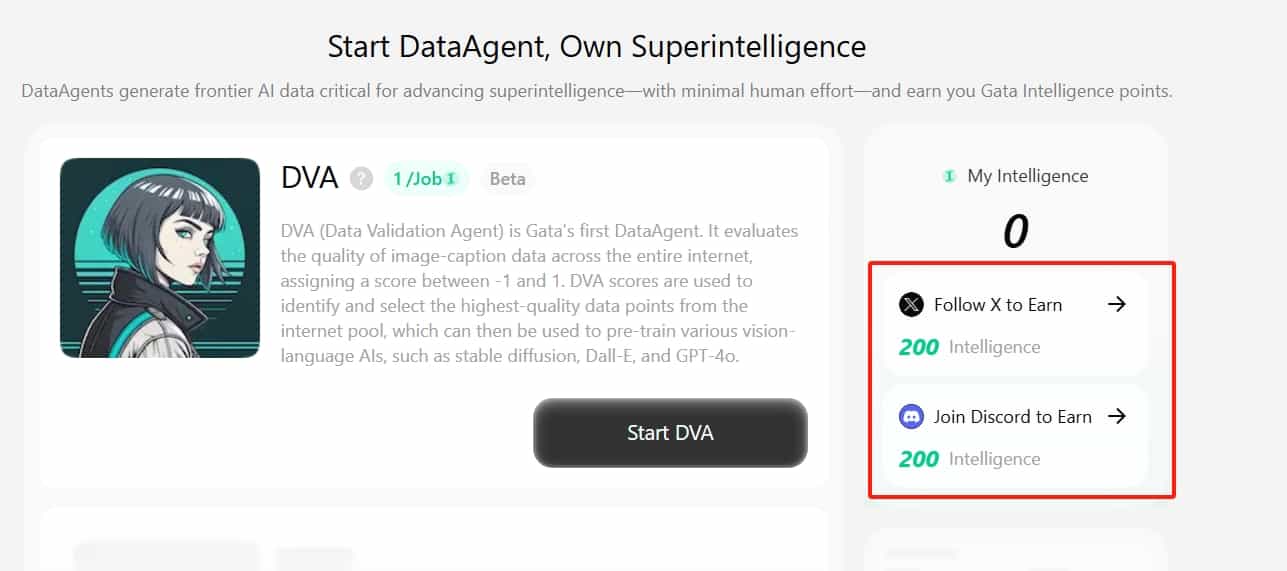1287x571 pixels.
Task: Click 200 Intelligence under Follow X
Action: [x=970, y=347]
